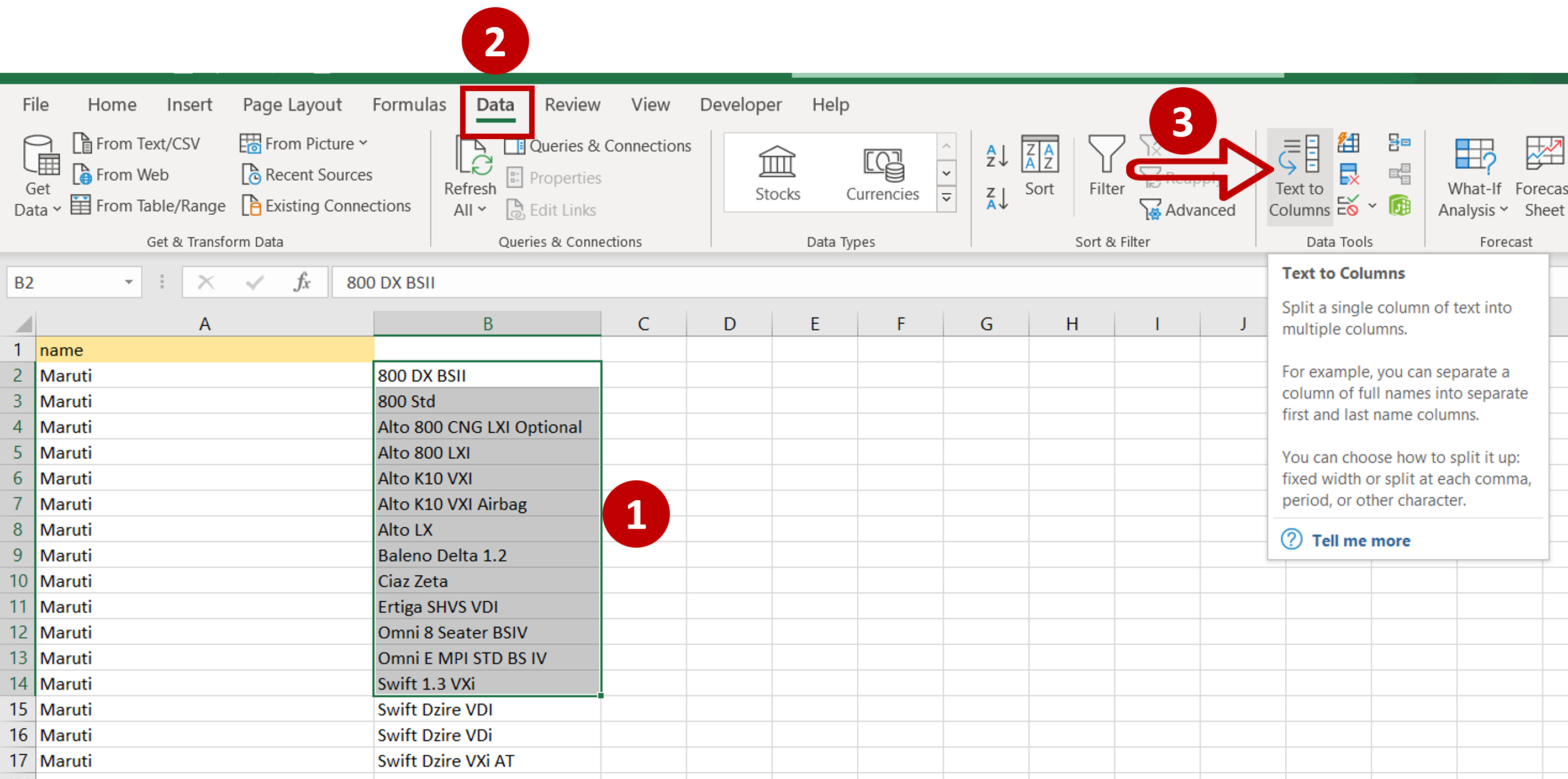Select cell with 800 Std
The image size is (1568, 779).
coord(487,401)
